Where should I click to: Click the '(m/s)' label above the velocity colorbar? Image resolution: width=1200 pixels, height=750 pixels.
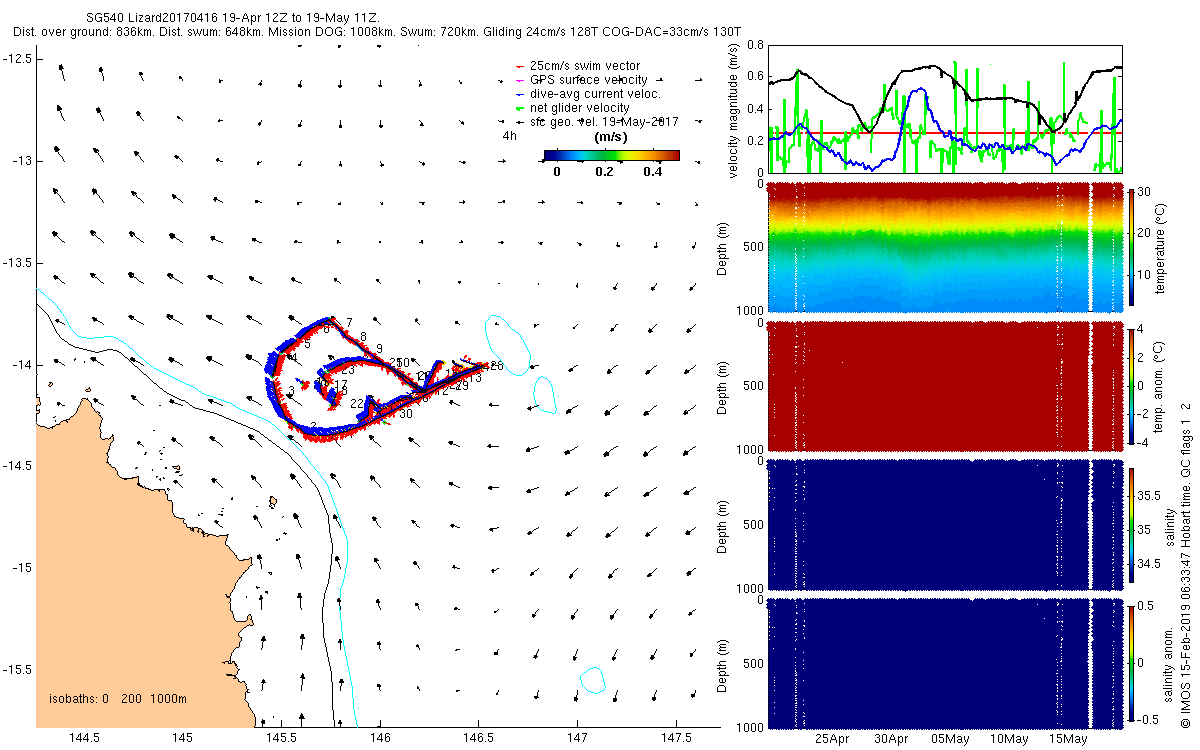[610, 136]
